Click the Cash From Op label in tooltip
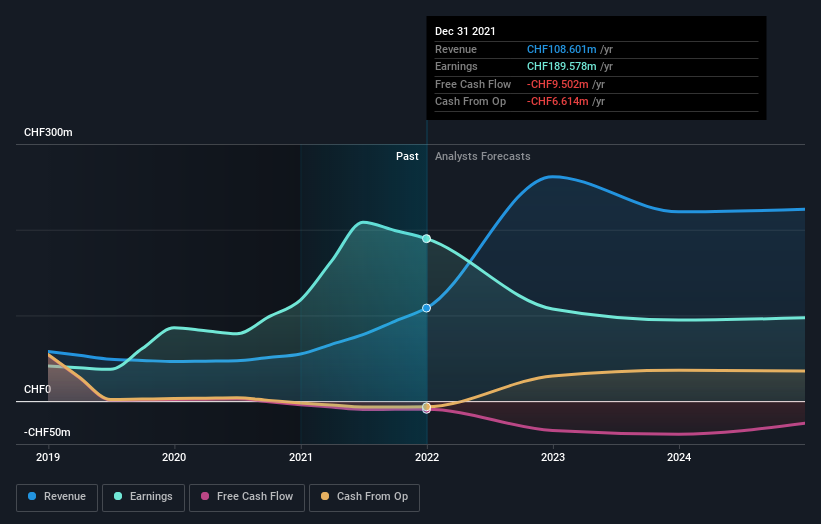Image resolution: width=821 pixels, height=524 pixels. [x=470, y=102]
